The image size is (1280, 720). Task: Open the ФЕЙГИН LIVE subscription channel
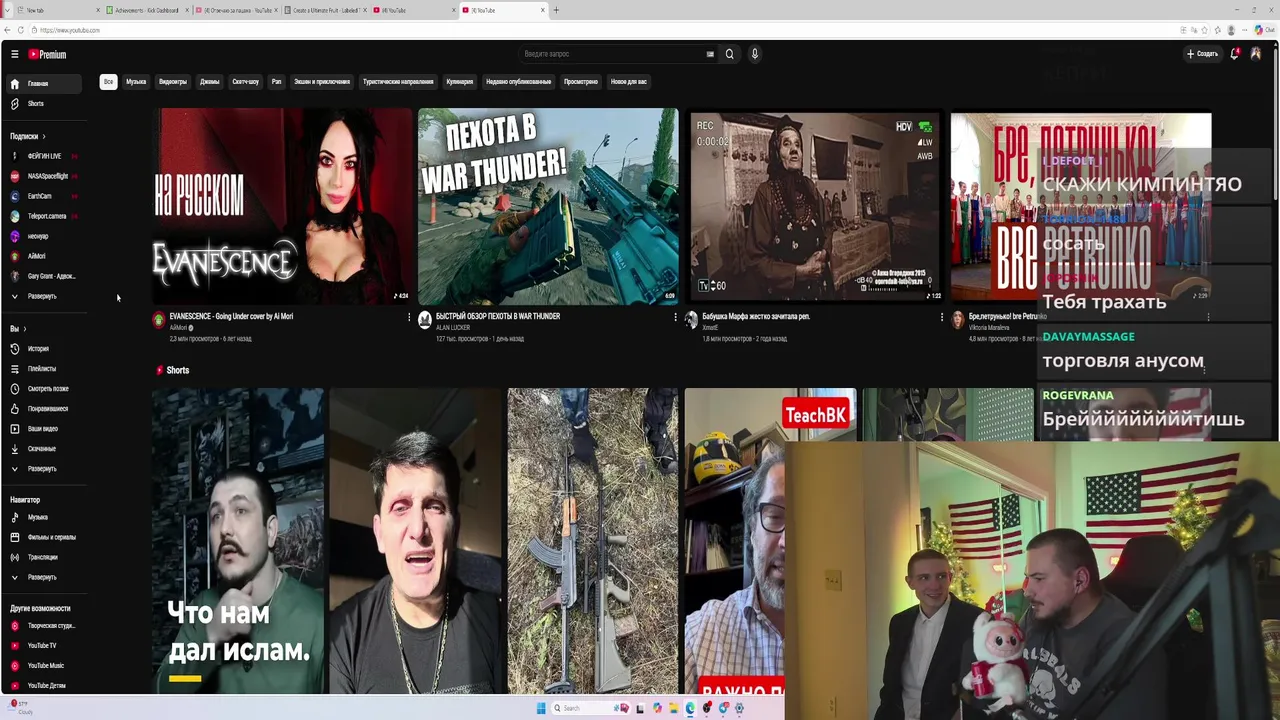[x=44, y=157]
